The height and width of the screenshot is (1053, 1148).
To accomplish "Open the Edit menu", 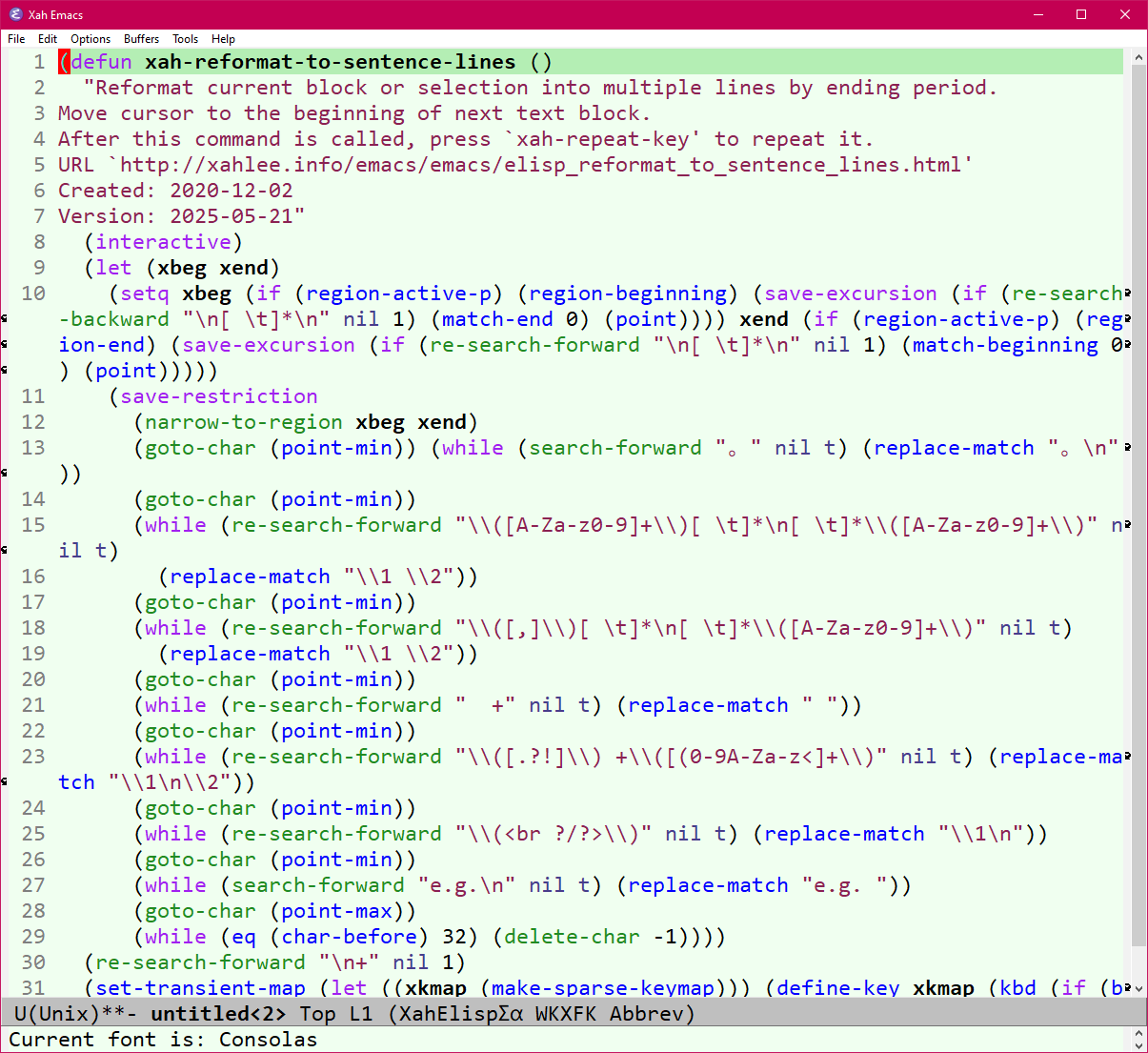I will click(x=47, y=39).
